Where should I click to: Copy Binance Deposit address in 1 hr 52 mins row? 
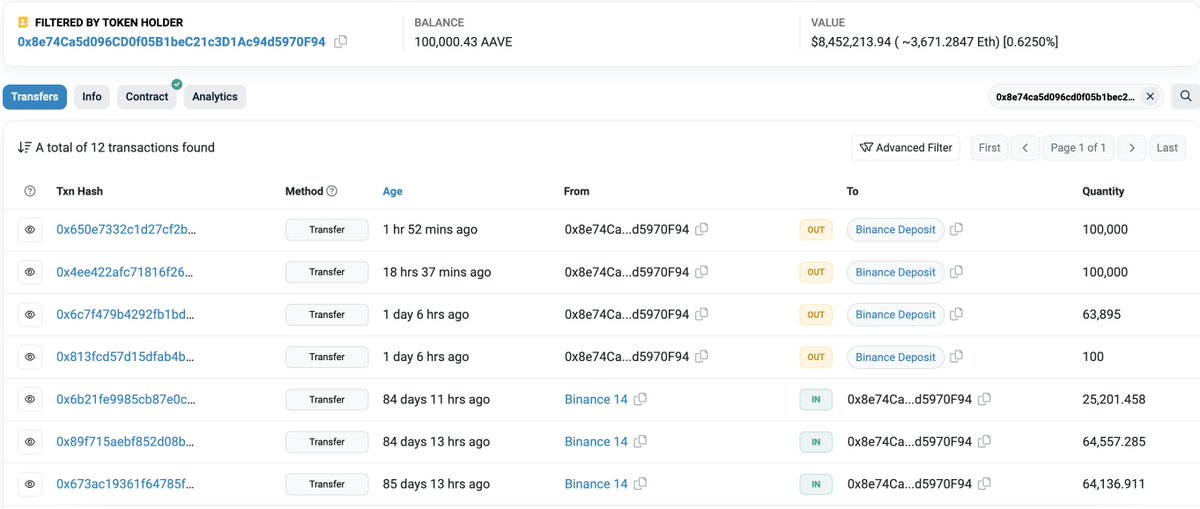pos(957,229)
